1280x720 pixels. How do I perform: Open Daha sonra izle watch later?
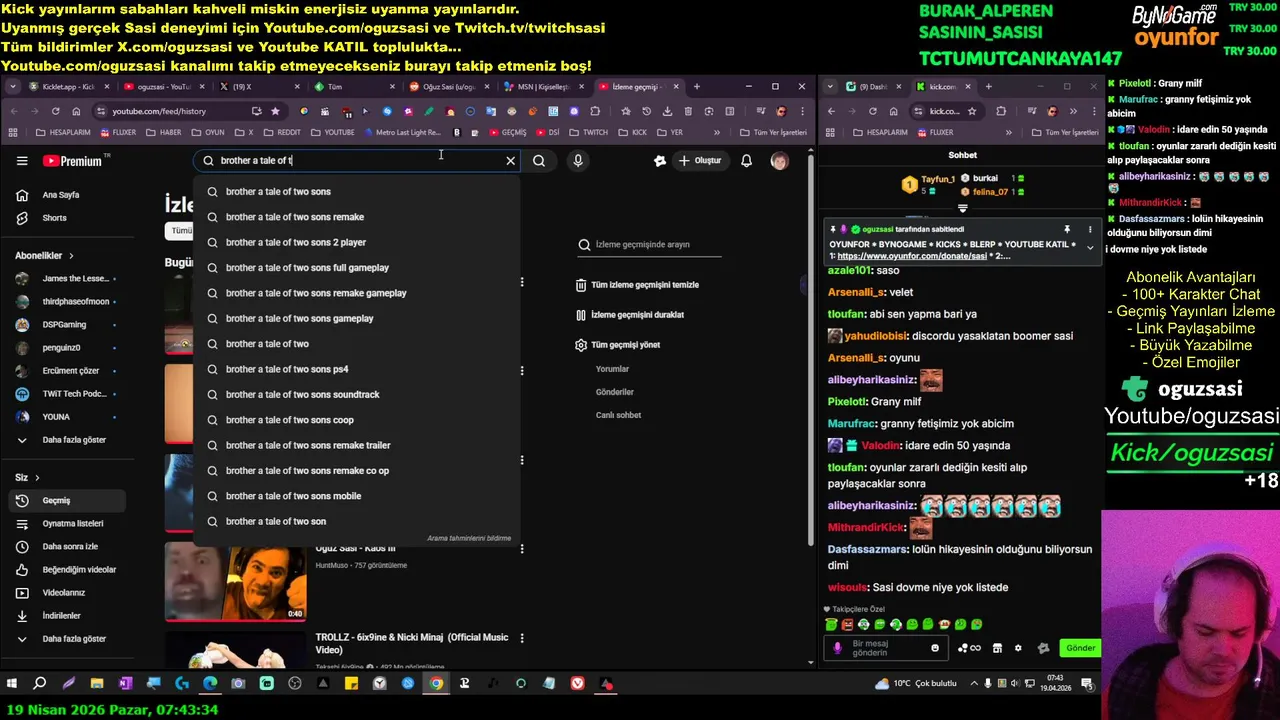click(x=66, y=546)
